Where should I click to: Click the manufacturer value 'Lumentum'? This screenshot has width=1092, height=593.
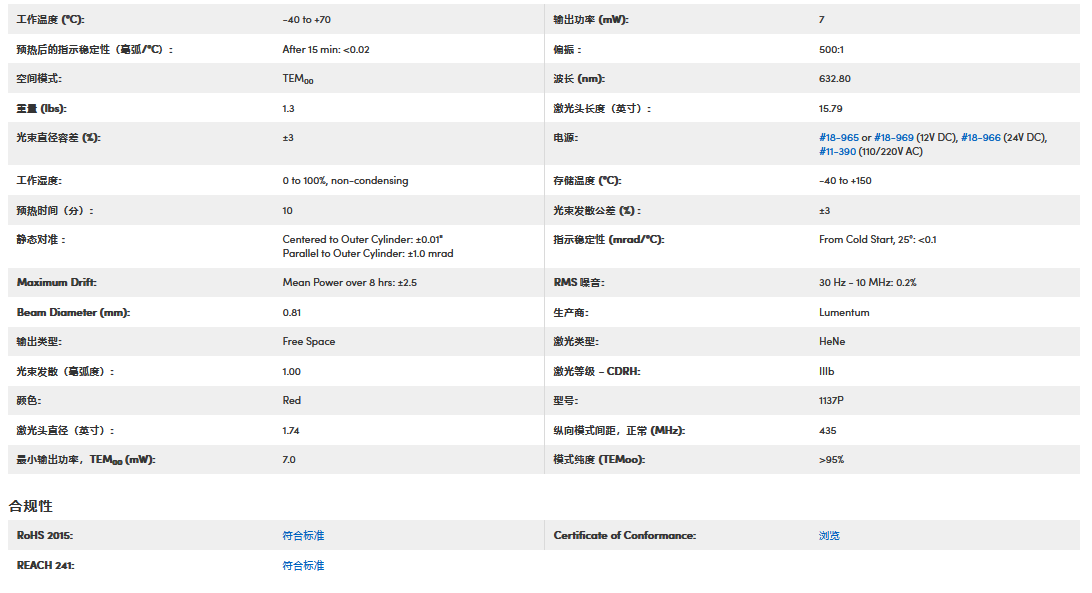(x=844, y=313)
